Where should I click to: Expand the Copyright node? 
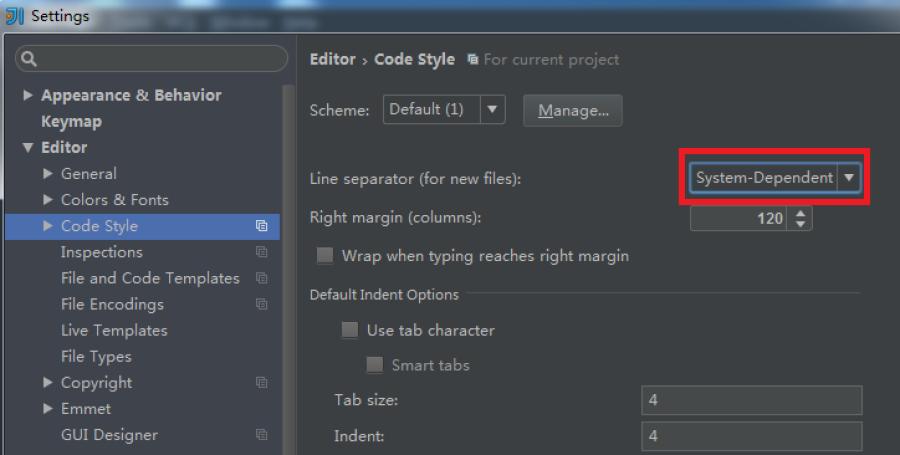[x=48, y=383]
